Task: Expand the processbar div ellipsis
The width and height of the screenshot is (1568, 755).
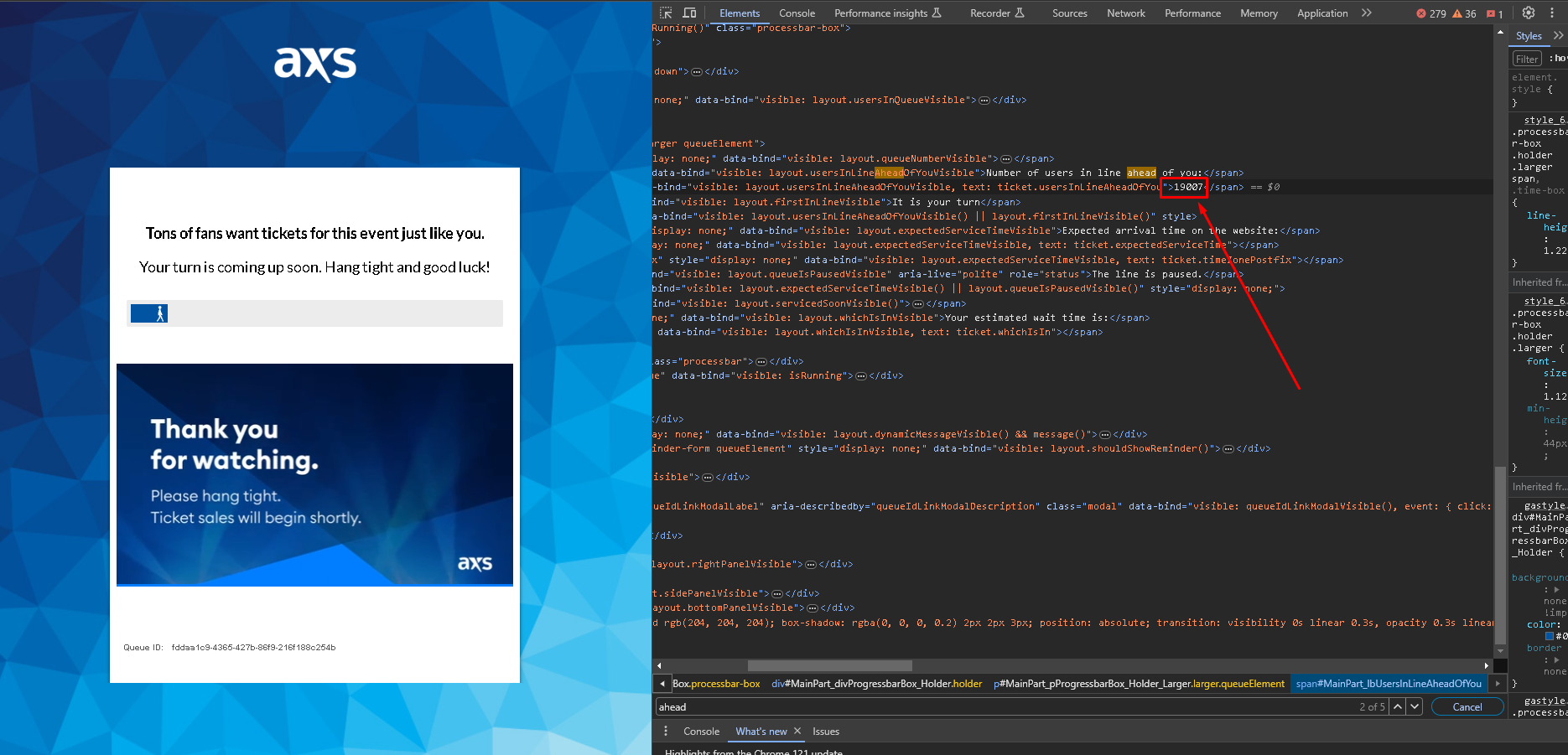Action: point(761,362)
